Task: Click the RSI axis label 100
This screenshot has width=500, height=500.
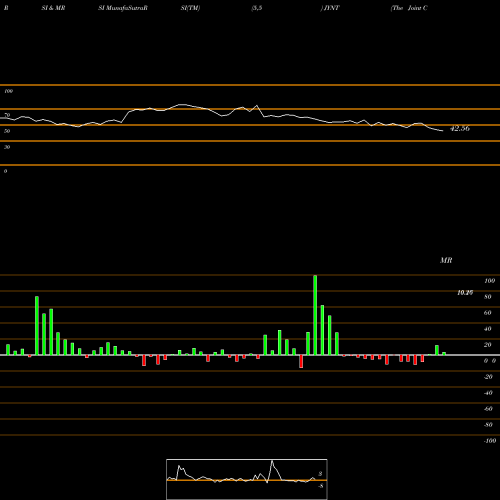Action: click(9, 91)
